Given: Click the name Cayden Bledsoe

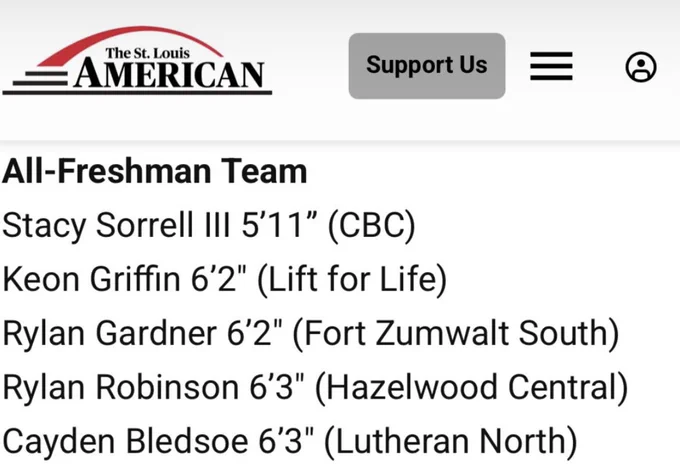Looking at the screenshot, I should pos(125,441).
